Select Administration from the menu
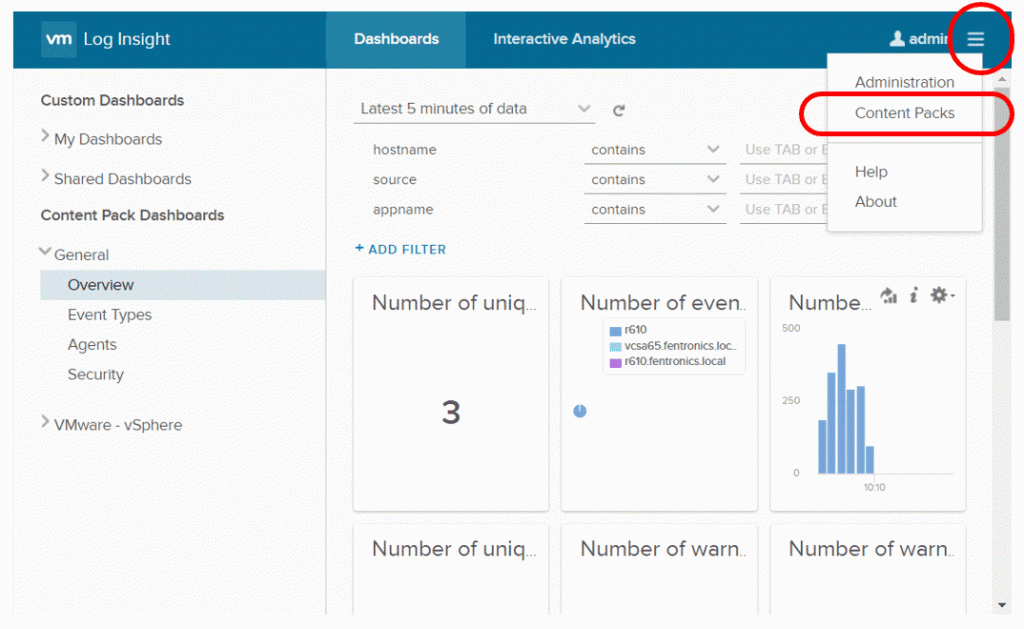Viewport: 1024px width, 629px height. pyautogui.click(x=904, y=82)
